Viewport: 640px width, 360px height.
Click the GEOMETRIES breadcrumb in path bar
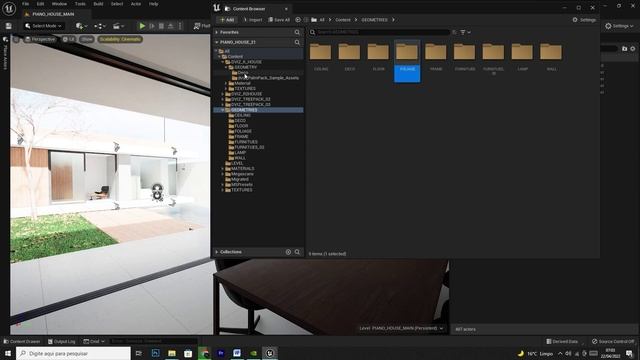374,20
